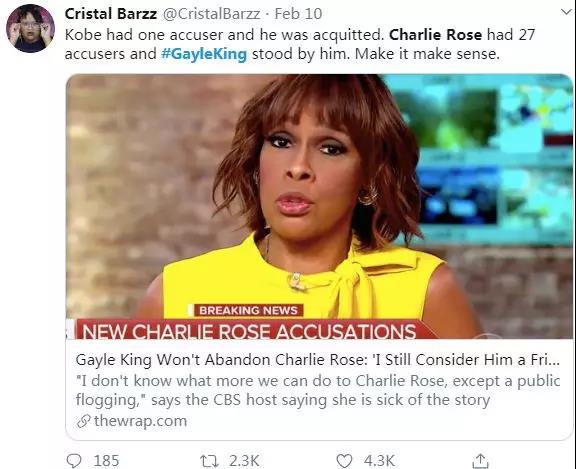Click the bold Charlie Rose text in tweet
This screenshot has height=469, width=576.
(435, 35)
